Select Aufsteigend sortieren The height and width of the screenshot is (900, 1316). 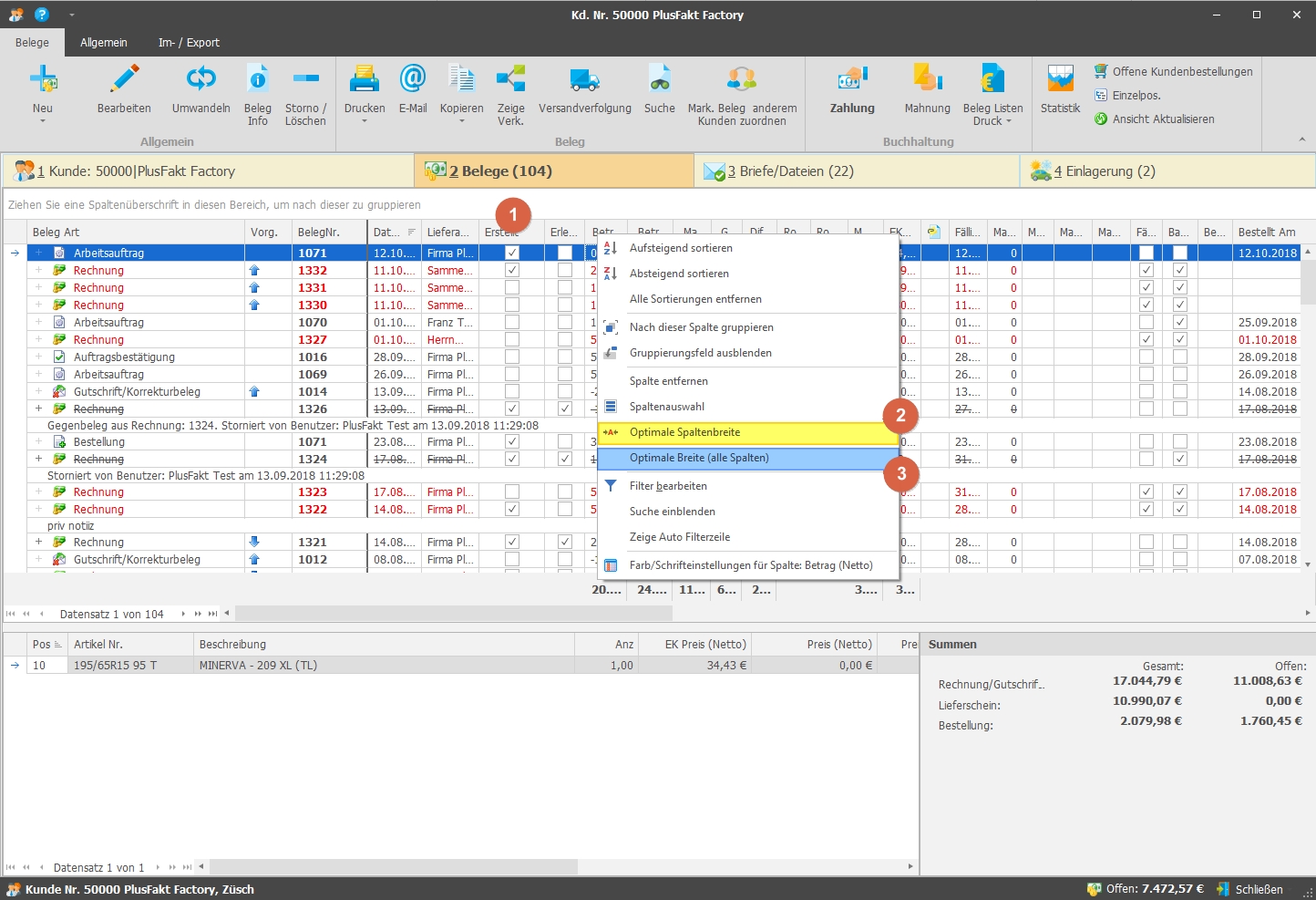747,248
